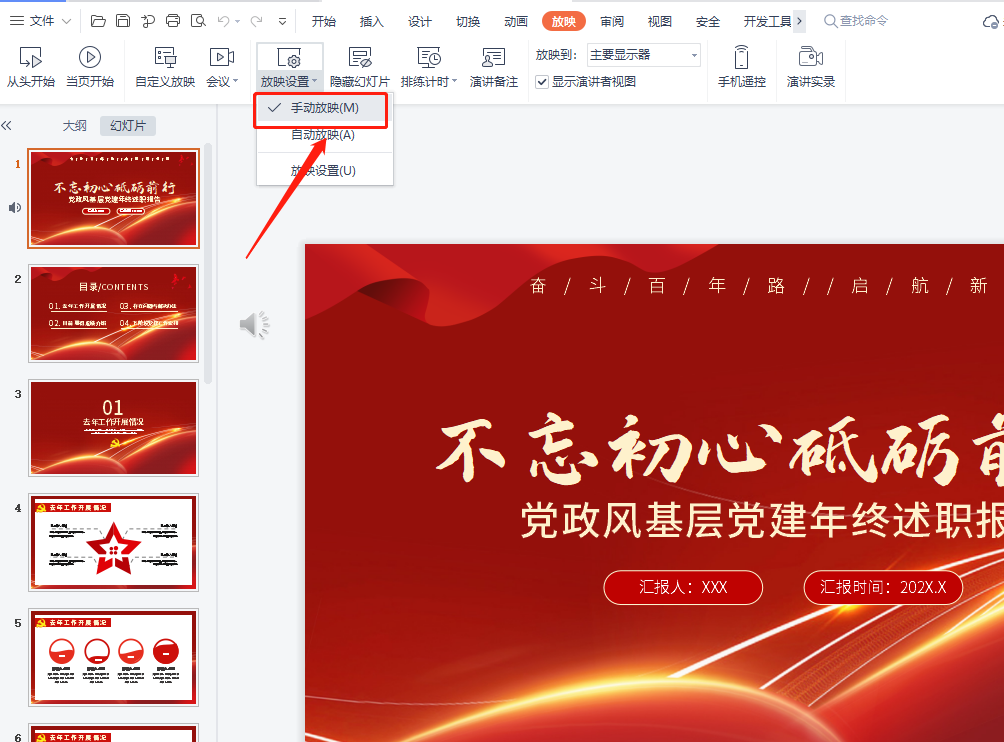The width and height of the screenshot is (1004, 742).
Task: Click the speaker audio icon beside slide
Action: pos(254,325)
